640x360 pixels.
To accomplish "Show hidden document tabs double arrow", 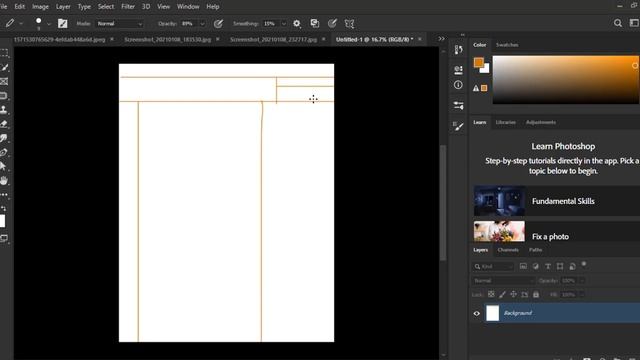I will [x=441, y=39].
